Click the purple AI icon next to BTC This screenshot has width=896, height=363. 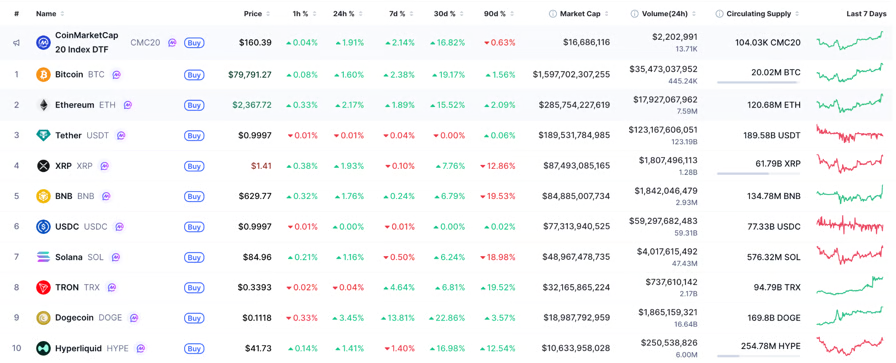(x=117, y=74)
